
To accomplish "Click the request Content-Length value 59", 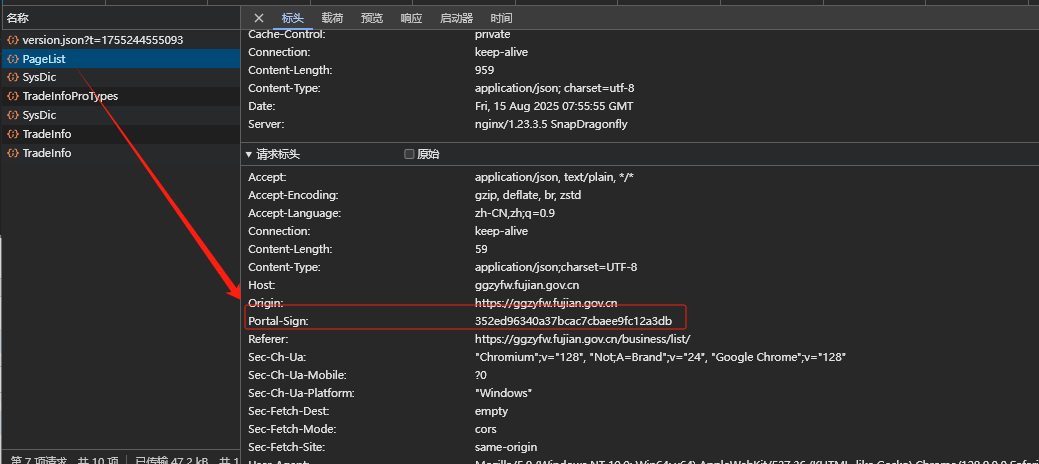I will [481, 249].
